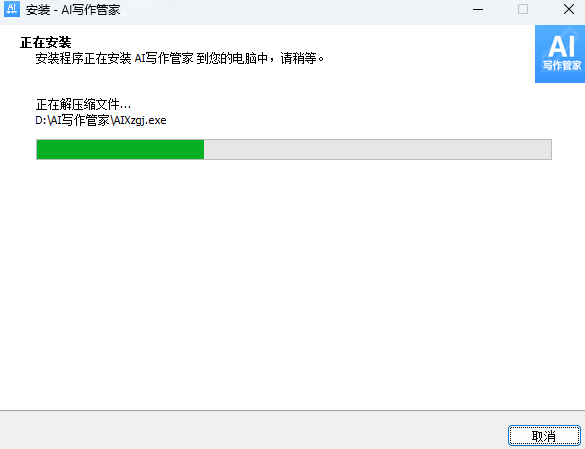The image size is (585, 449).
Task: Click the large AI letters in the logo
Action: [561, 46]
